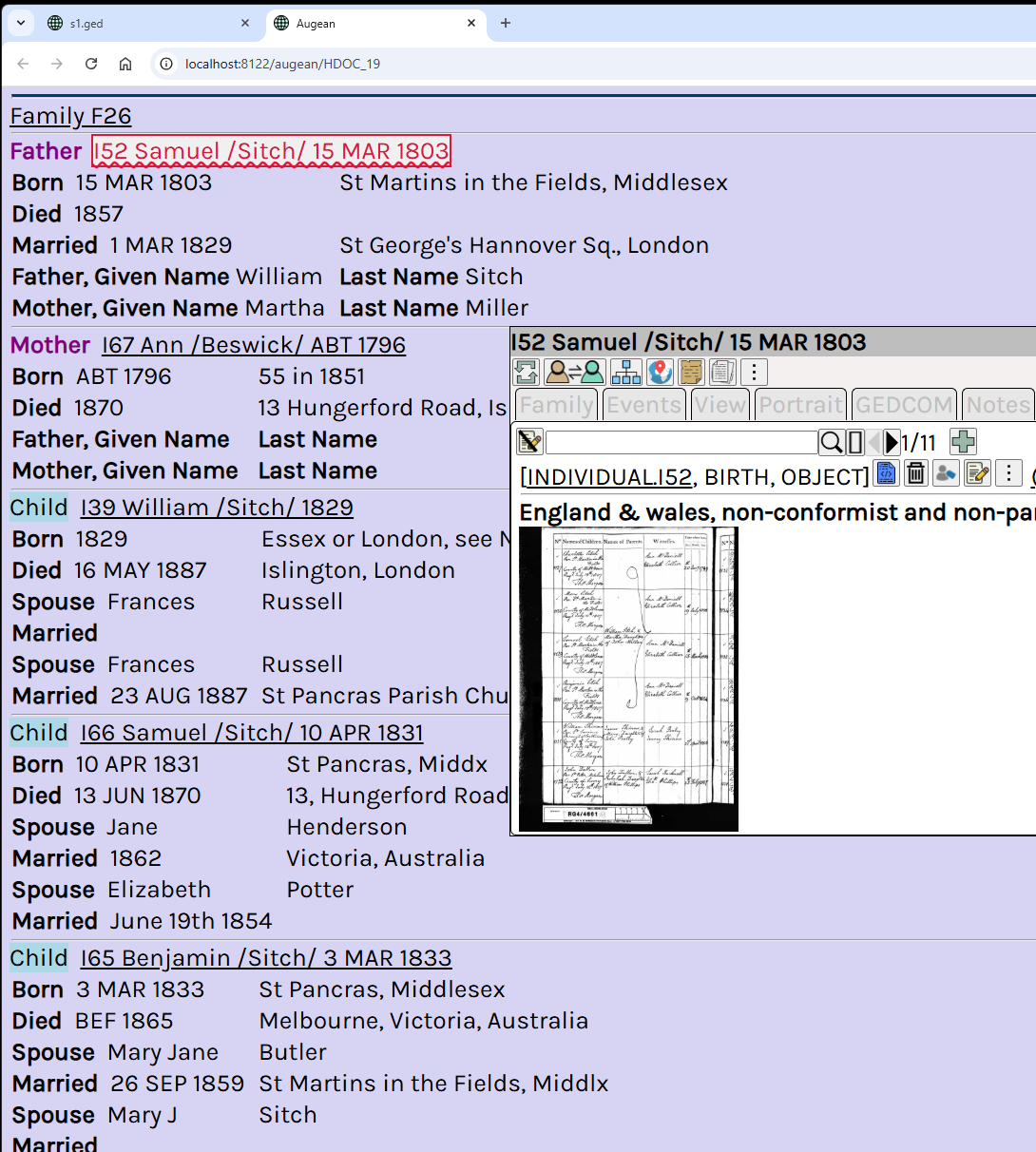Click the disabled-edit pencil icon beside search field

(529, 442)
